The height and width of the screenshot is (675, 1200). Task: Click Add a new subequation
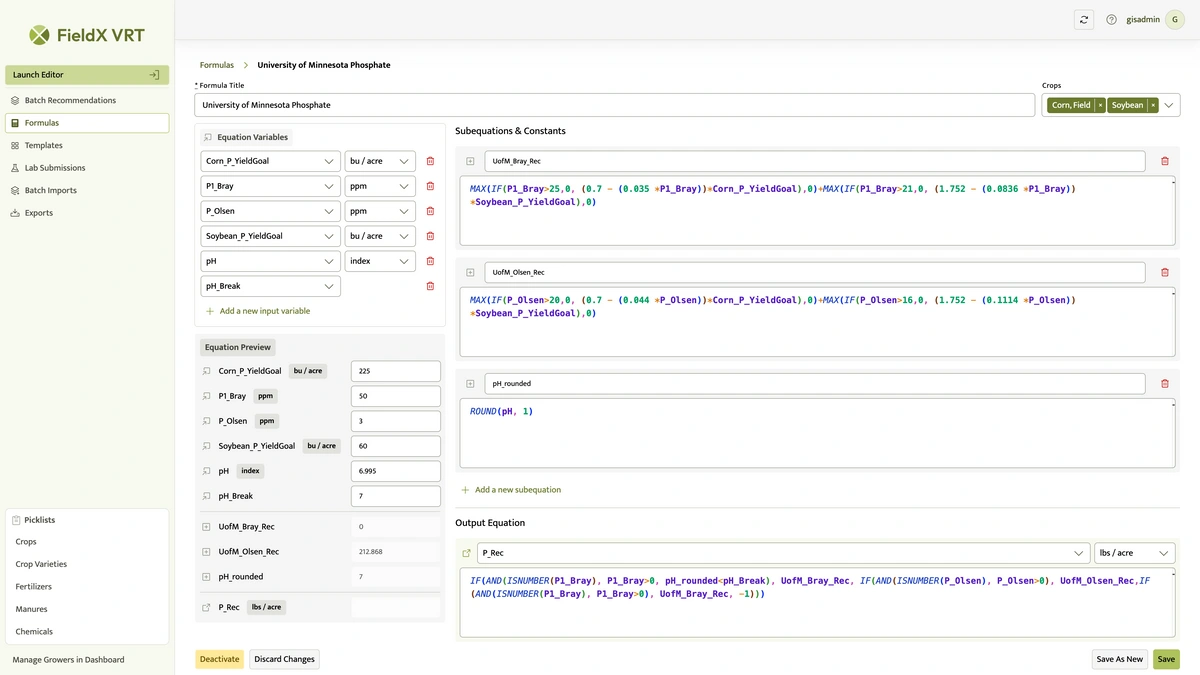click(511, 490)
